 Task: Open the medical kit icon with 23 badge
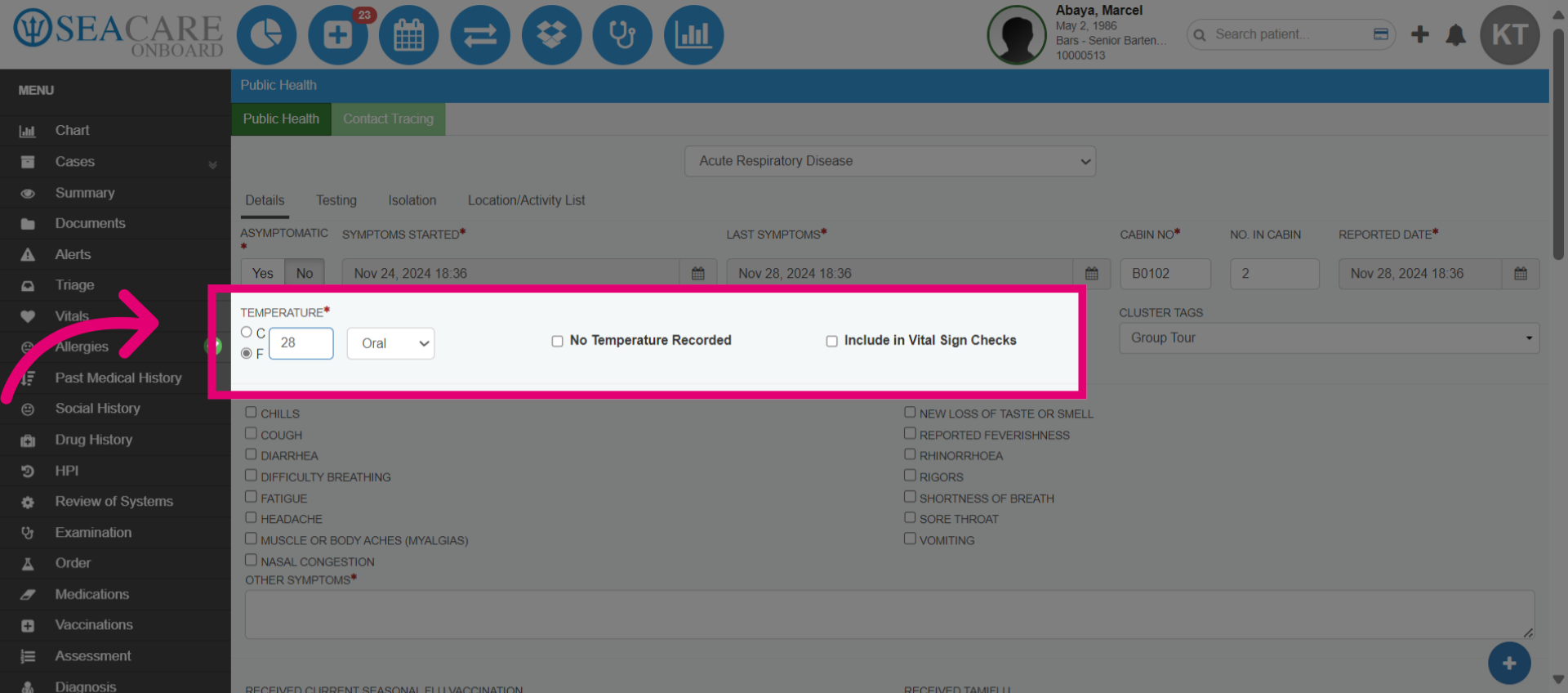(338, 35)
